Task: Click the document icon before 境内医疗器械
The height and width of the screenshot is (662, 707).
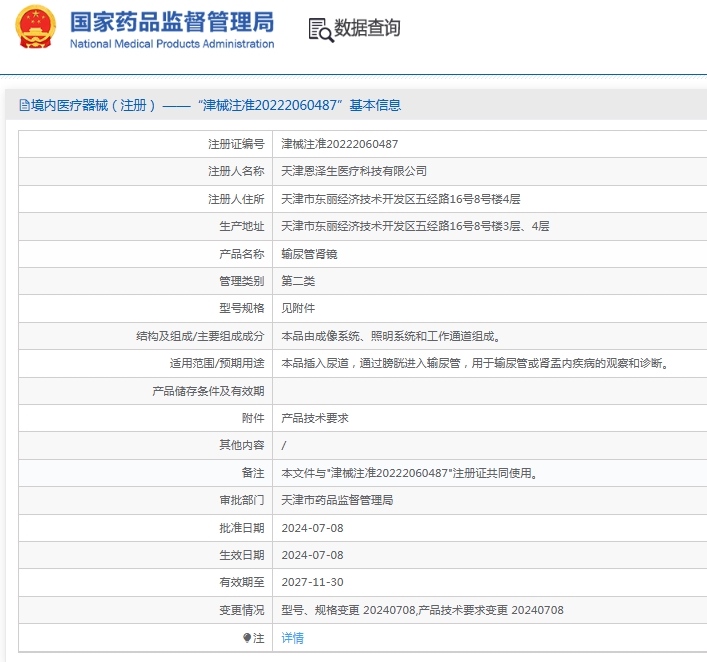Action: [24, 106]
